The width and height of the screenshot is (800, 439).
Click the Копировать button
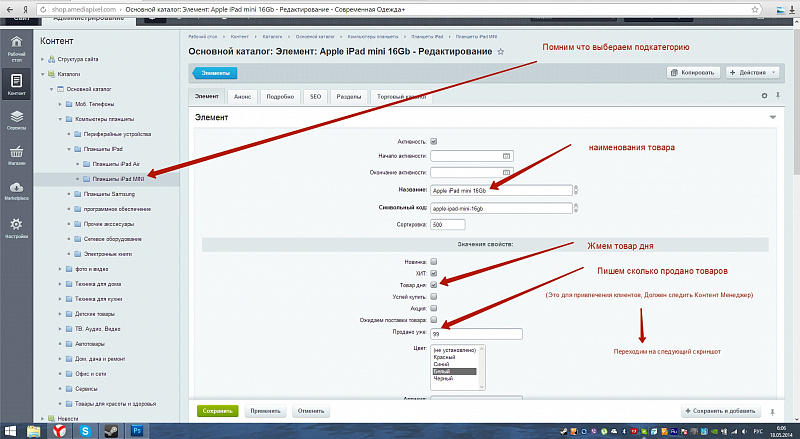(693, 72)
